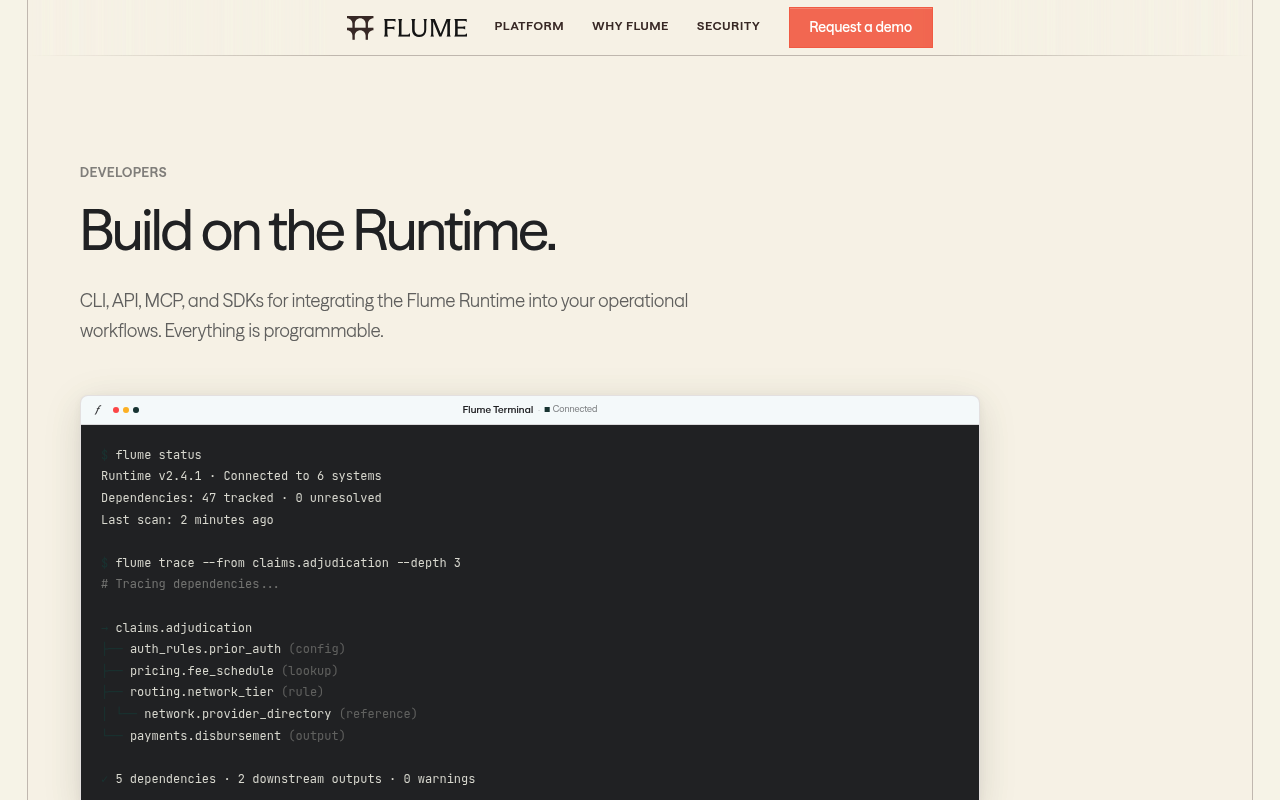Screen dimensions: 1280x800
Task: Click the yellow terminal window dot
Action: (x=126, y=410)
